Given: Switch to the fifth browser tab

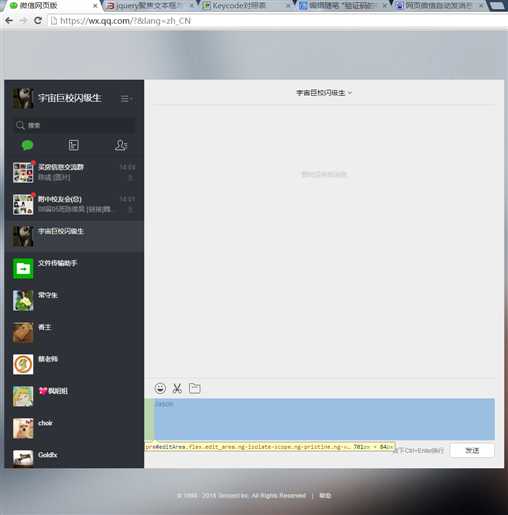Looking at the screenshot, I should (440, 6).
